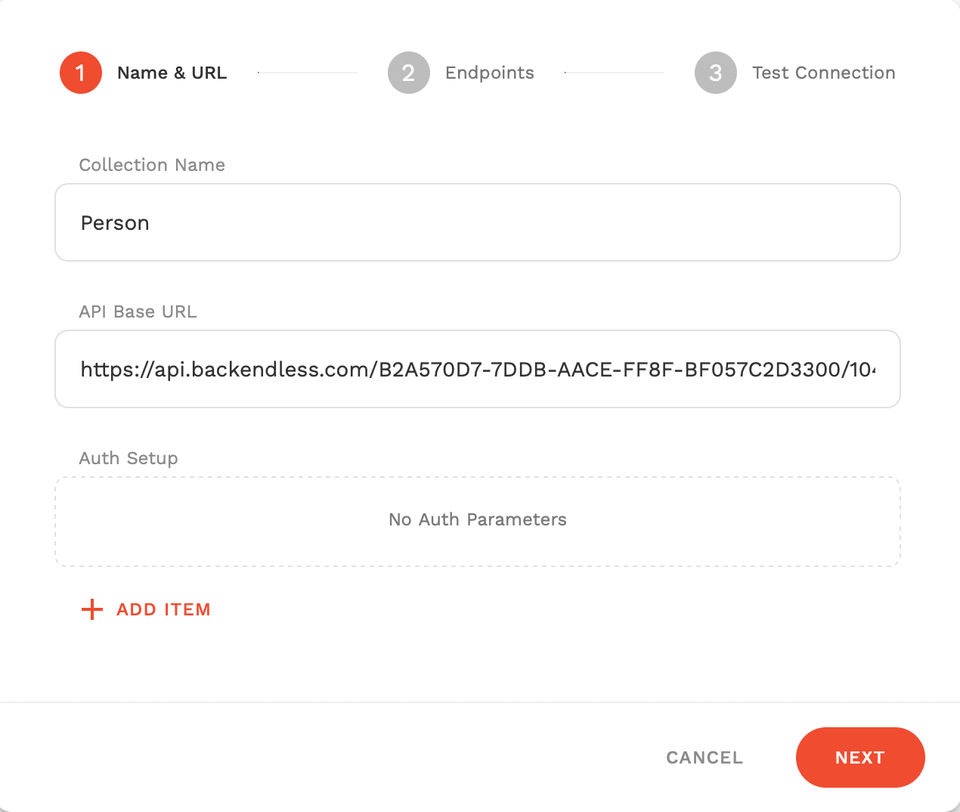Click into the API Base URL field
Image resolution: width=960 pixels, height=812 pixels.
[477, 369]
